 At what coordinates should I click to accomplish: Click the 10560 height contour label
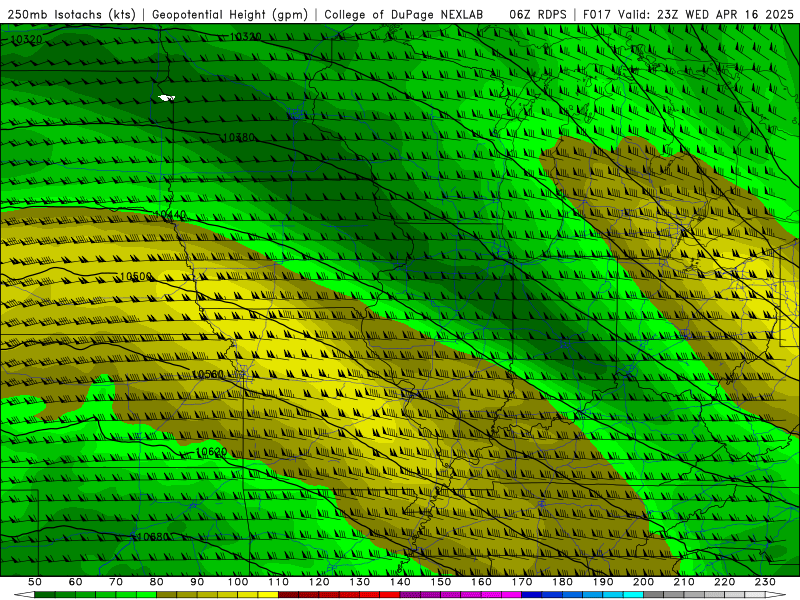[x=208, y=374]
